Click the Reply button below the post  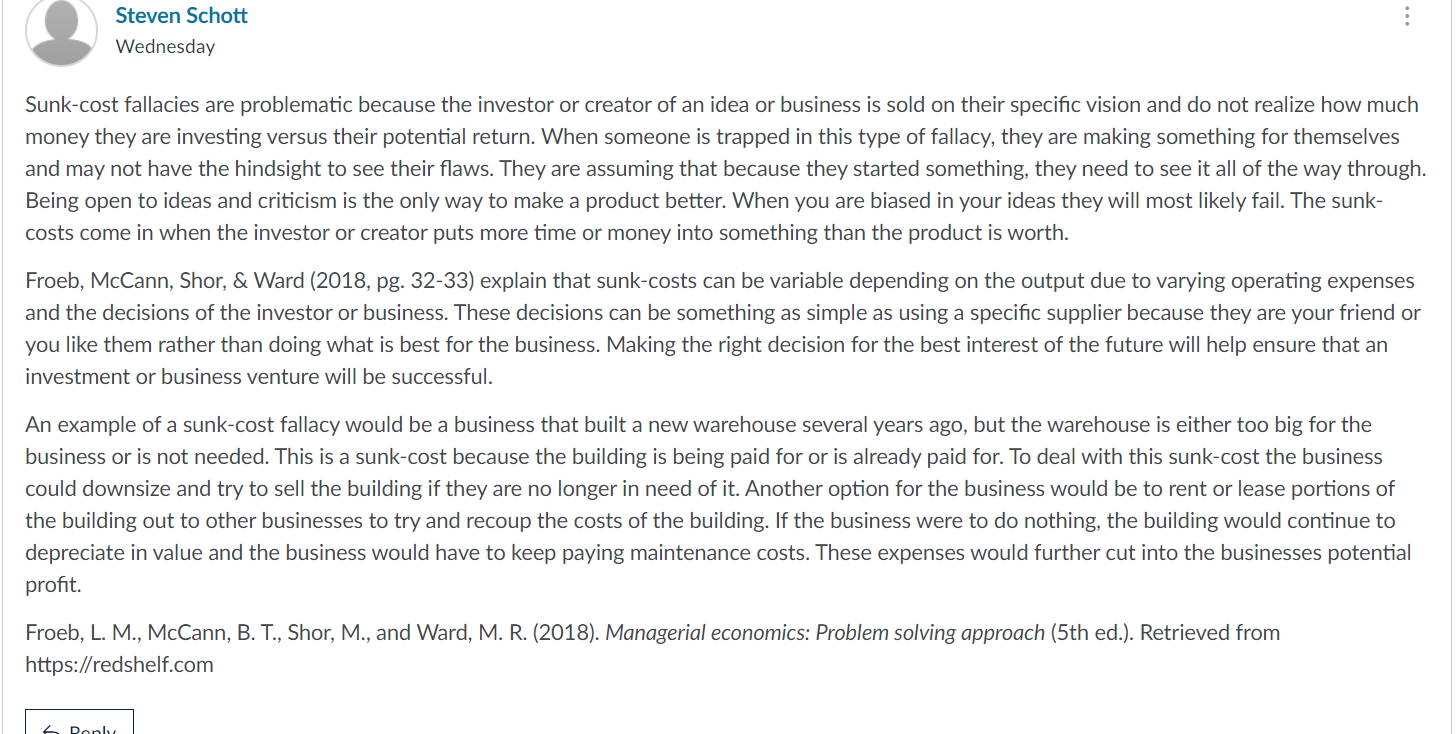pyautogui.click(x=79, y=723)
